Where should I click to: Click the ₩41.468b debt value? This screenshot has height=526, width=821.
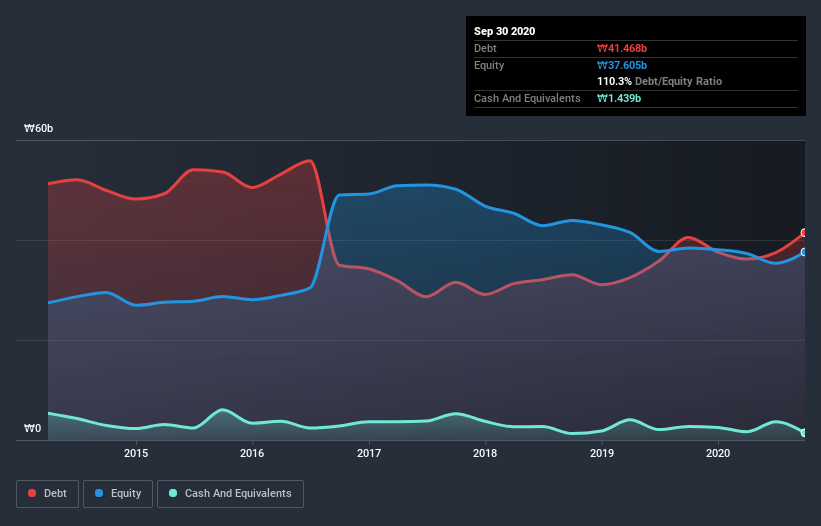pos(622,48)
